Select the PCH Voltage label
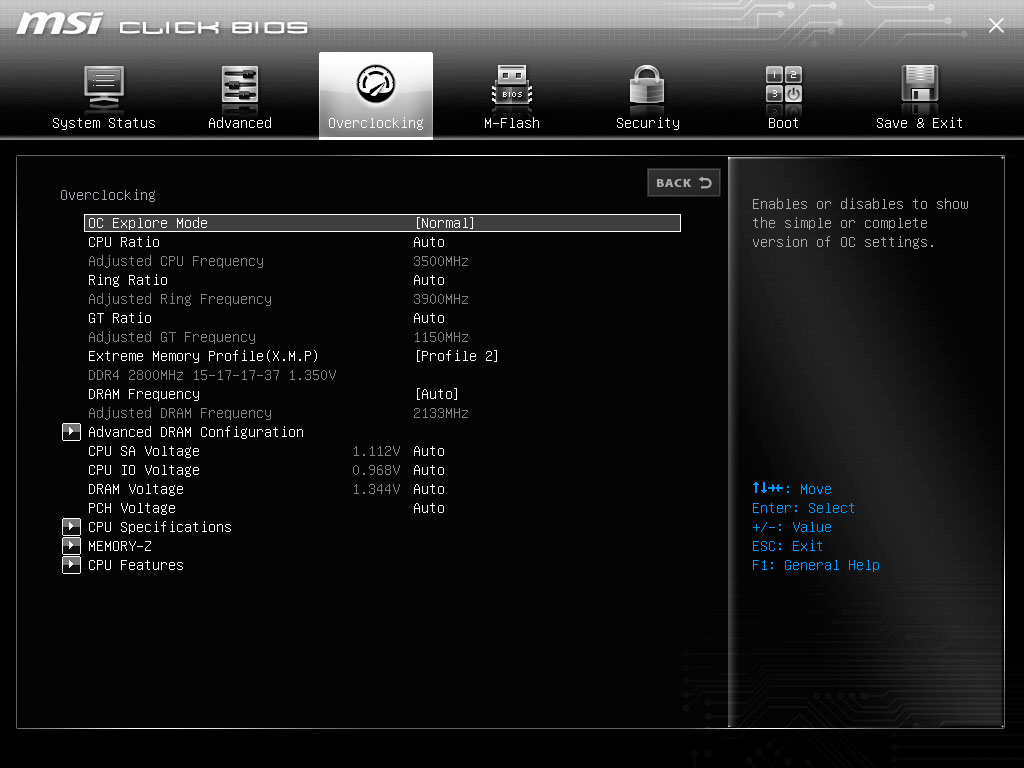The image size is (1024, 768). tap(132, 508)
